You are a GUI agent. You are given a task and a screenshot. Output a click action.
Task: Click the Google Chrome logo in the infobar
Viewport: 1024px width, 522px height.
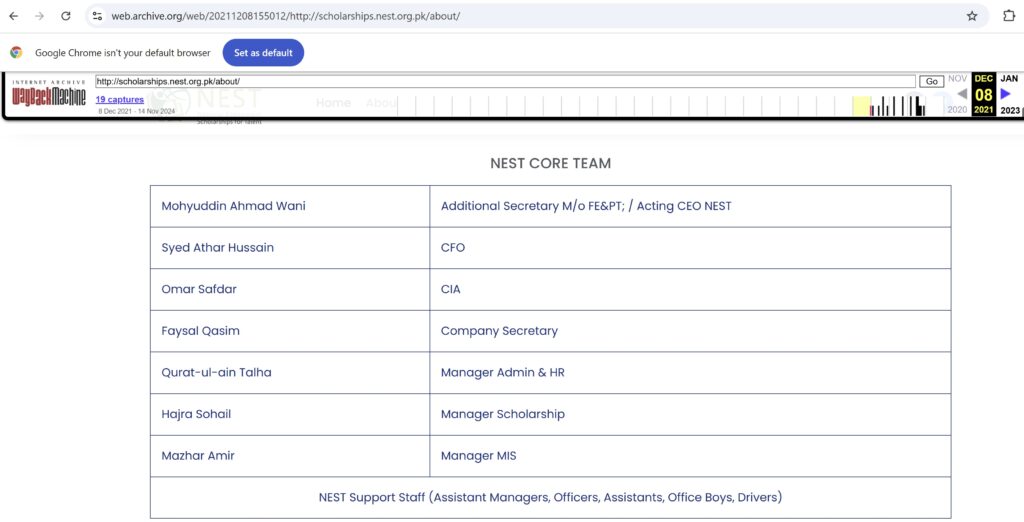click(x=16, y=53)
